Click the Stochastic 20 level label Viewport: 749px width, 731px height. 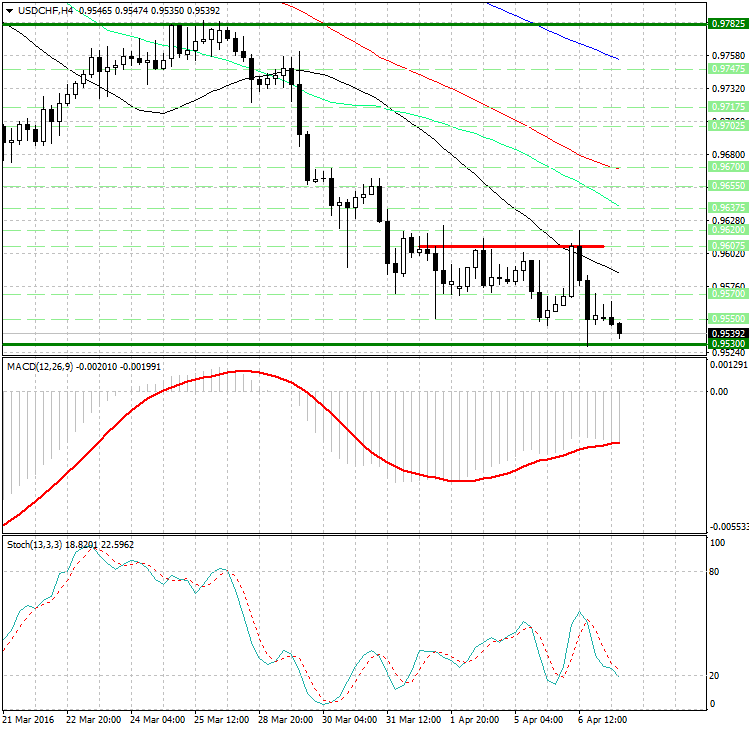coord(714,676)
